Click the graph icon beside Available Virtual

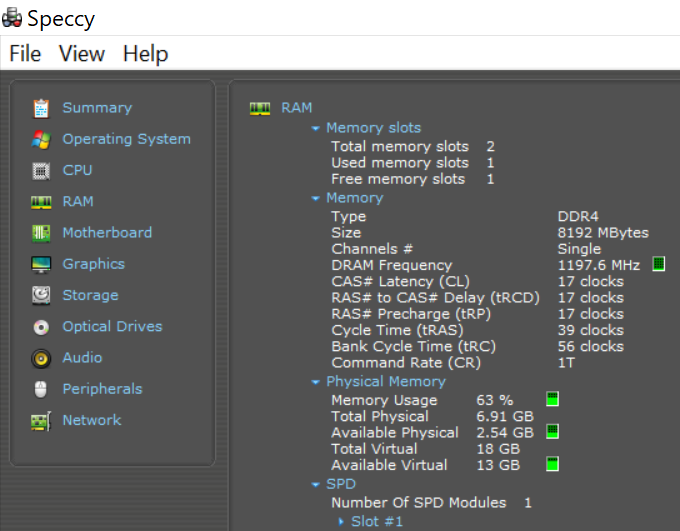pos(552,464)
